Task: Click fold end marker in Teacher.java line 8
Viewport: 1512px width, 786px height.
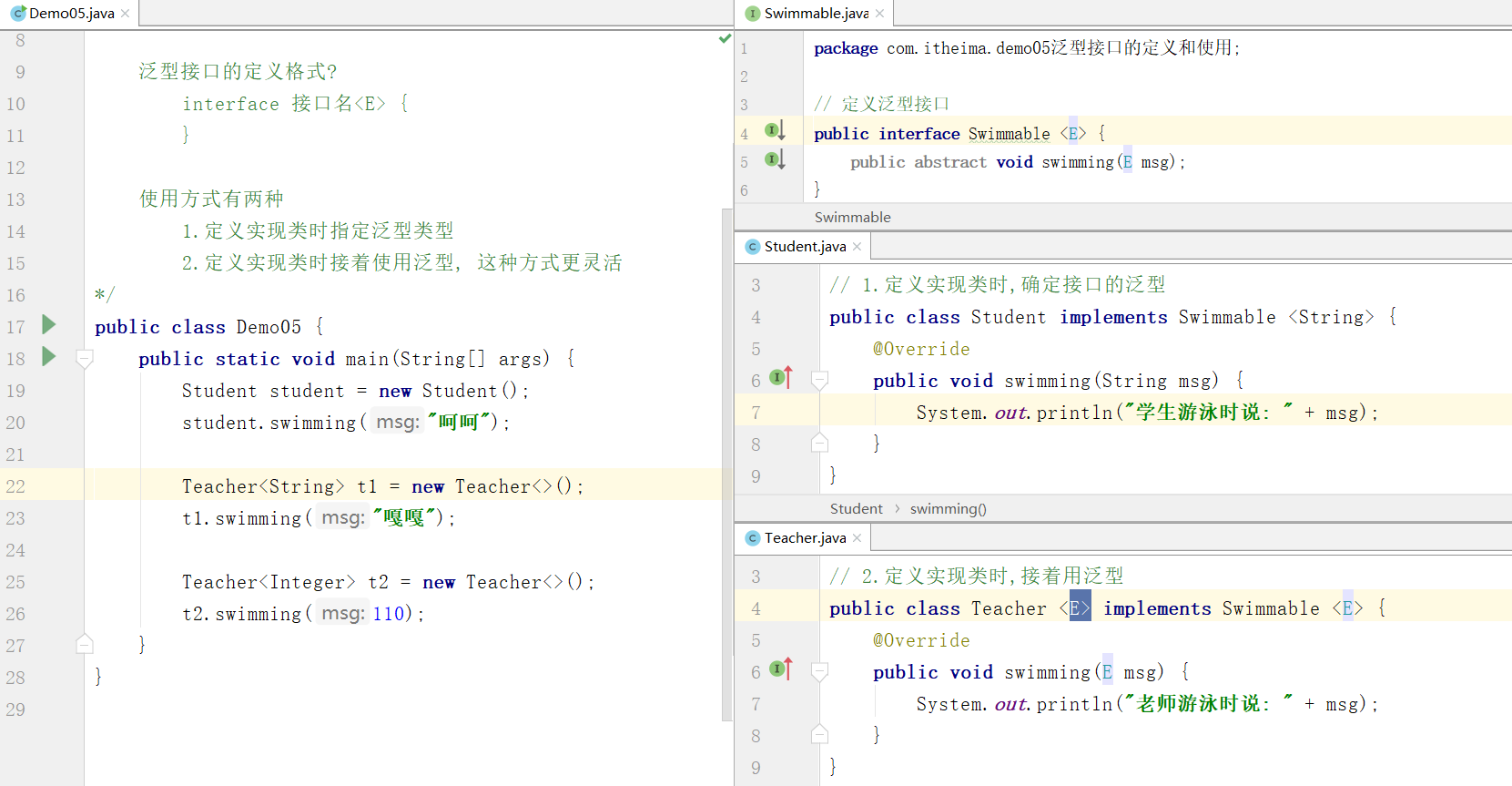Action: tap(819, 734)
